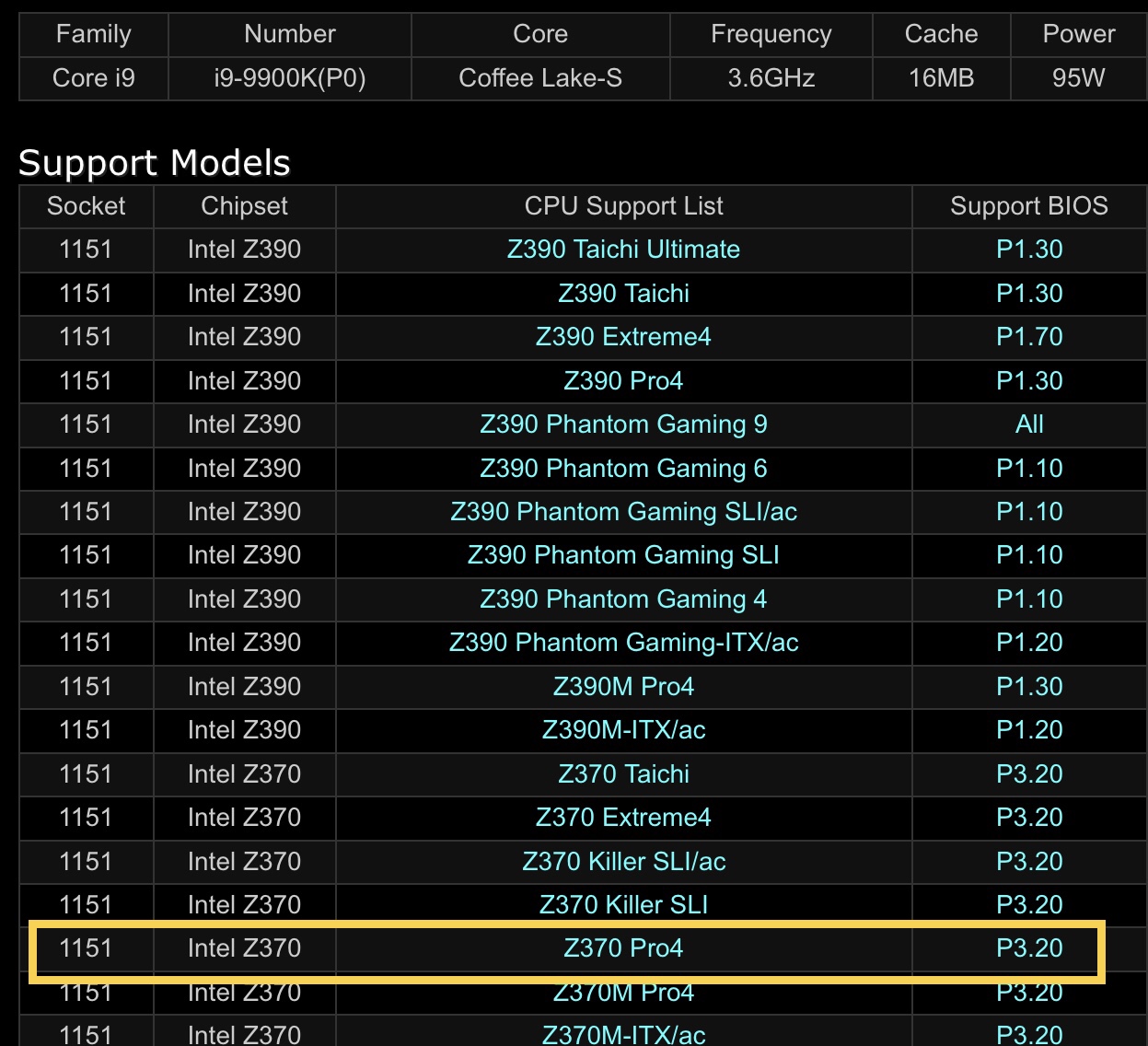Image resolution: width=1148 pixels, height=1046 pixels.
Task: Click the Z390M-ITX/ac model link
Action: point(623,730)
